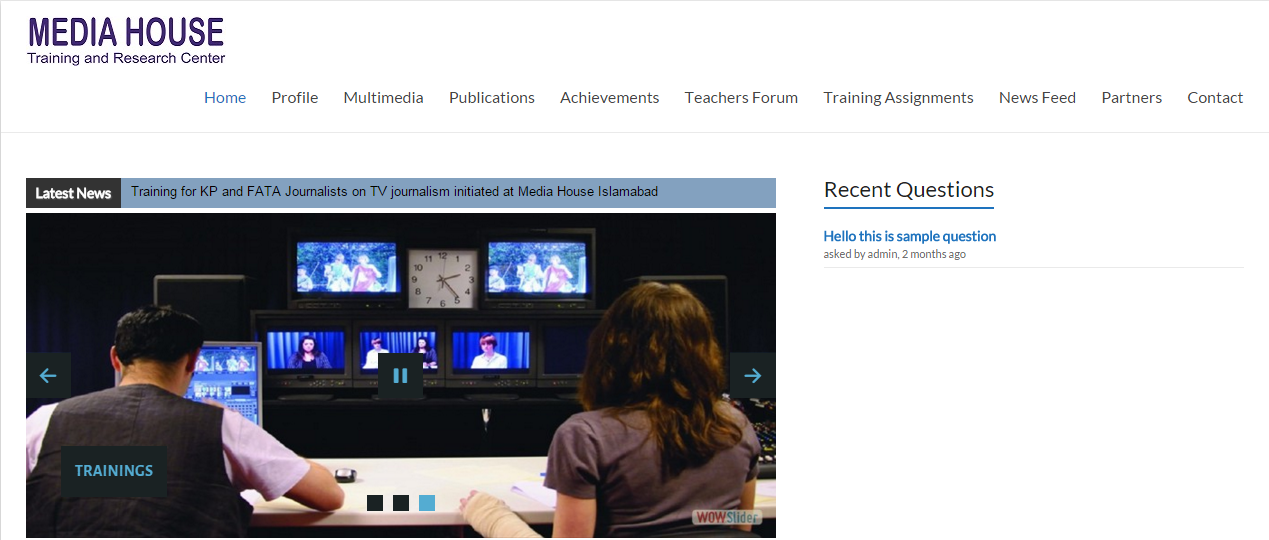Viewport: 1269px width, 540px height.
Task: Open the Home menu item
Action: (225, 98)
